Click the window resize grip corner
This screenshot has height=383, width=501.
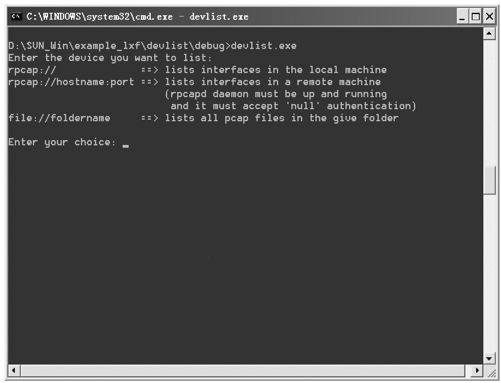491,373
